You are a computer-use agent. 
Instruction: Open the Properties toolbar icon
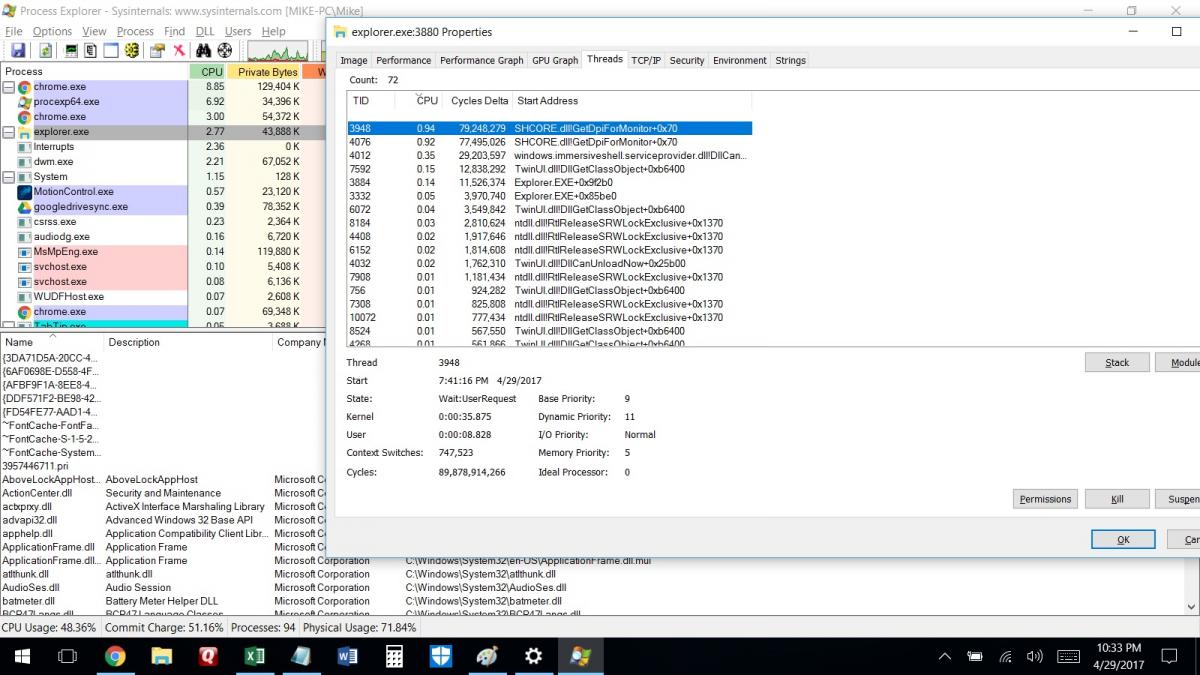point(158,50)
